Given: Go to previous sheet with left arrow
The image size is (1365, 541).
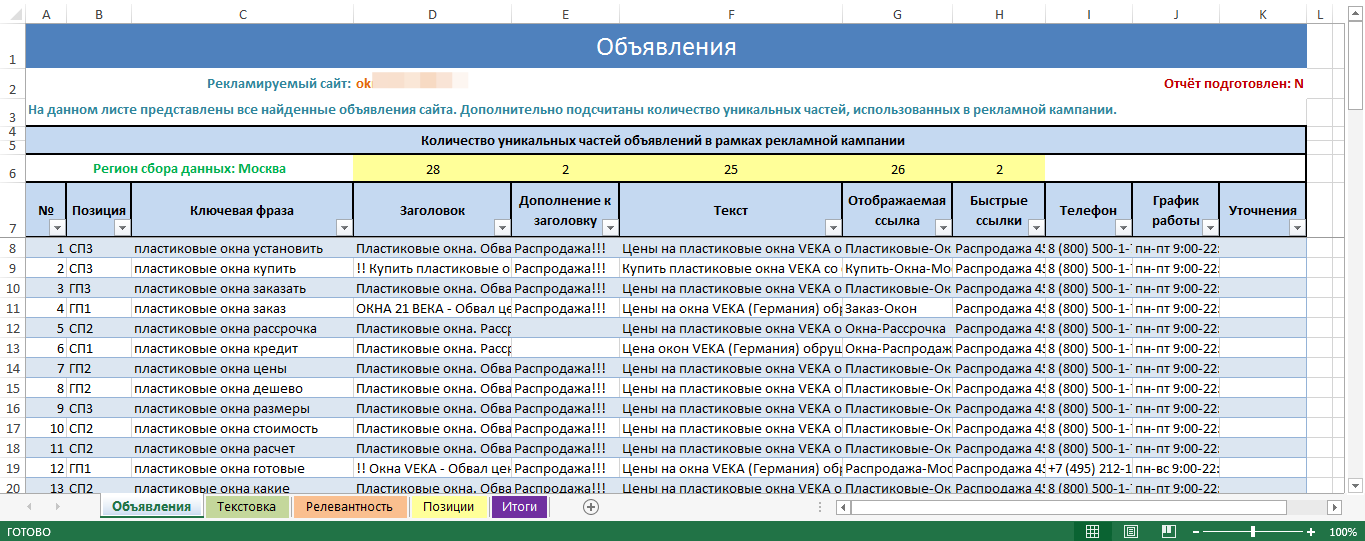Looking at the screenshot, I should pos(28,507).
